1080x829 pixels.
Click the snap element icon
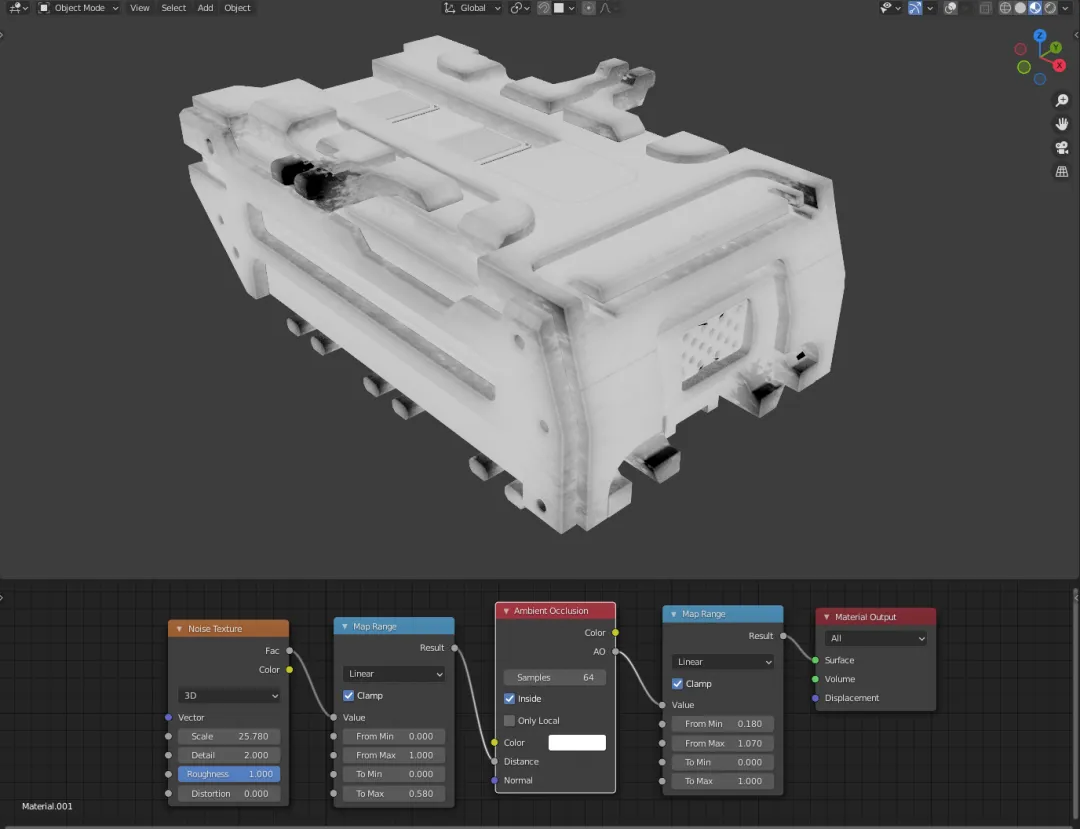click(x=559, y=8)
